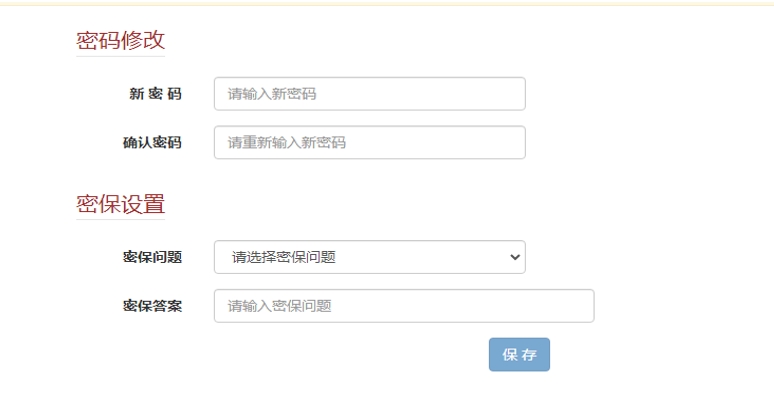The image size is (774, 411).
Task: Save the password and security settings
Action: click(519, 355)
